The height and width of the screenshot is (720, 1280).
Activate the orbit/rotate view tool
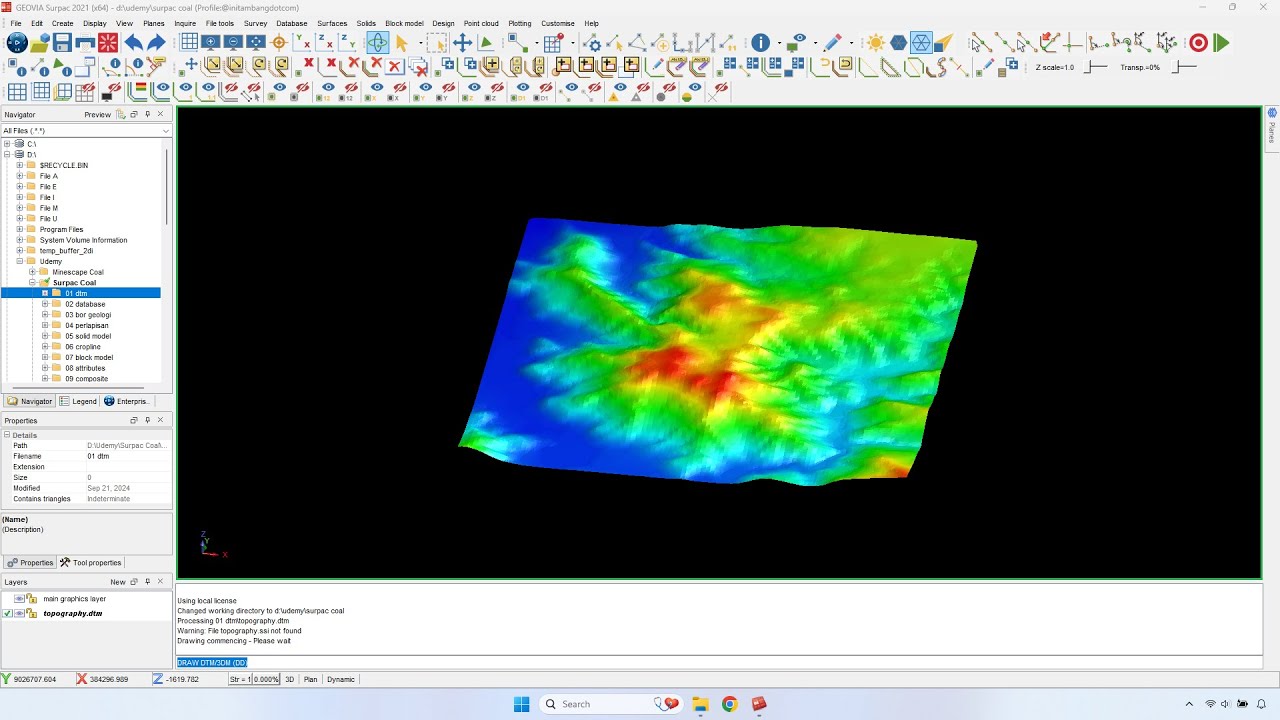pos(377,43)
